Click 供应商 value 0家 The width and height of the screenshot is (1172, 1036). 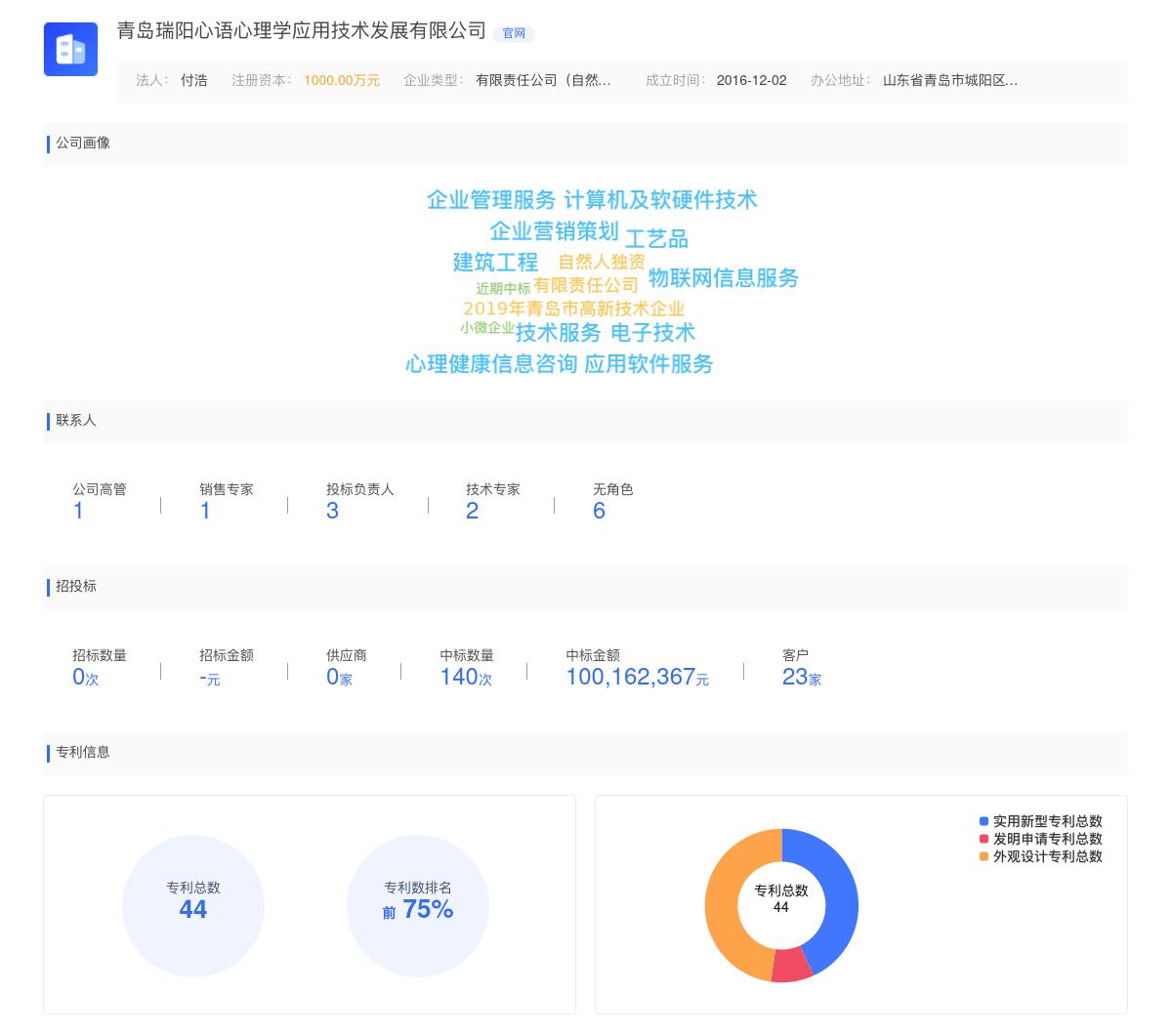tap(339, 677)
